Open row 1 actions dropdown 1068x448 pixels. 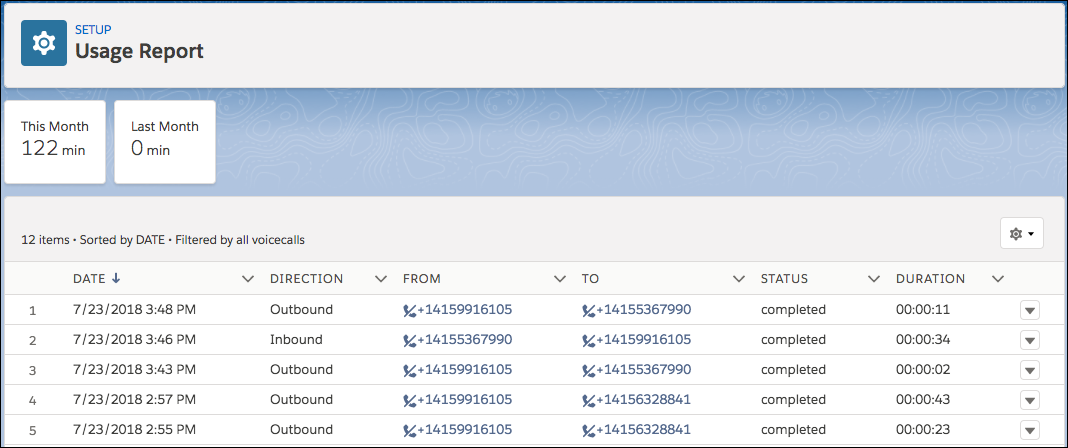pos(1030,310)
